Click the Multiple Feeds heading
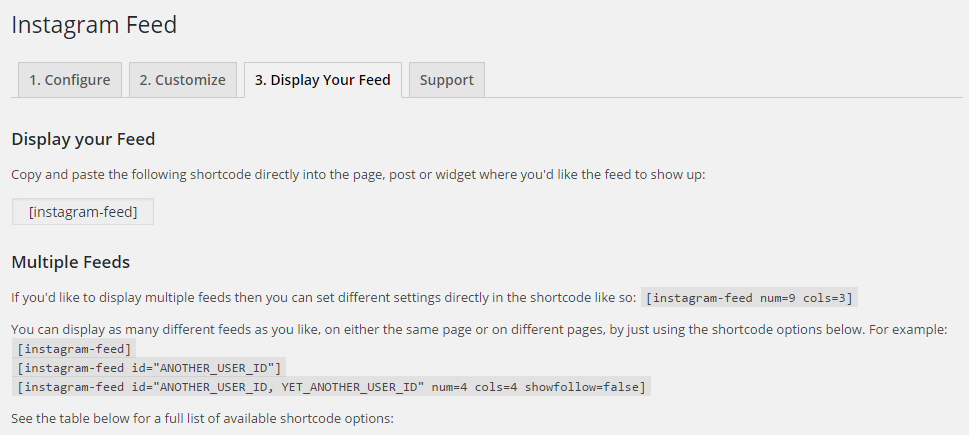This screenshot has height=435, width=969. tap(70, 262)
